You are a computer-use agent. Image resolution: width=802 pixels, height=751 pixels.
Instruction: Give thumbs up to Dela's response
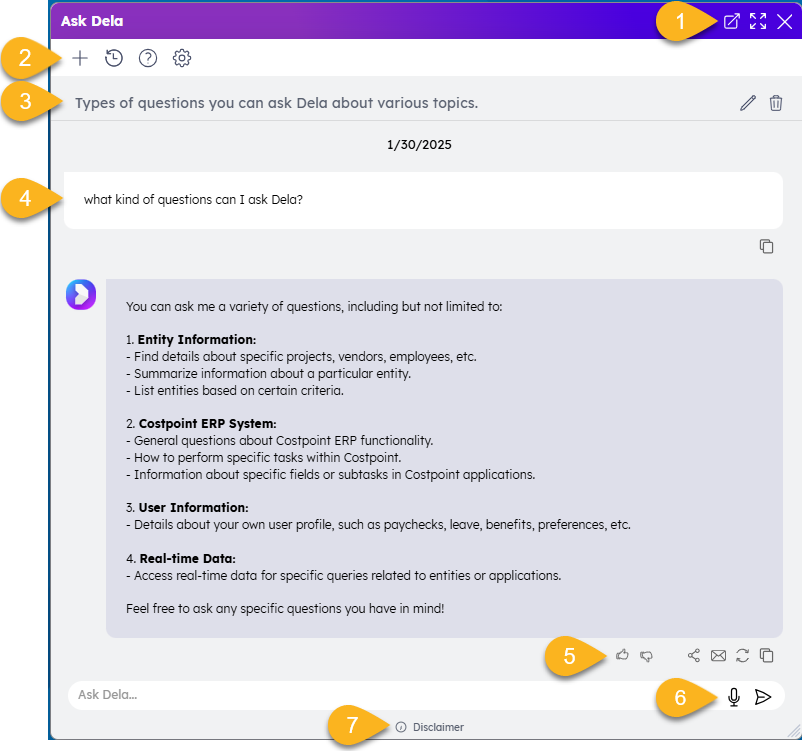[622, 655]
